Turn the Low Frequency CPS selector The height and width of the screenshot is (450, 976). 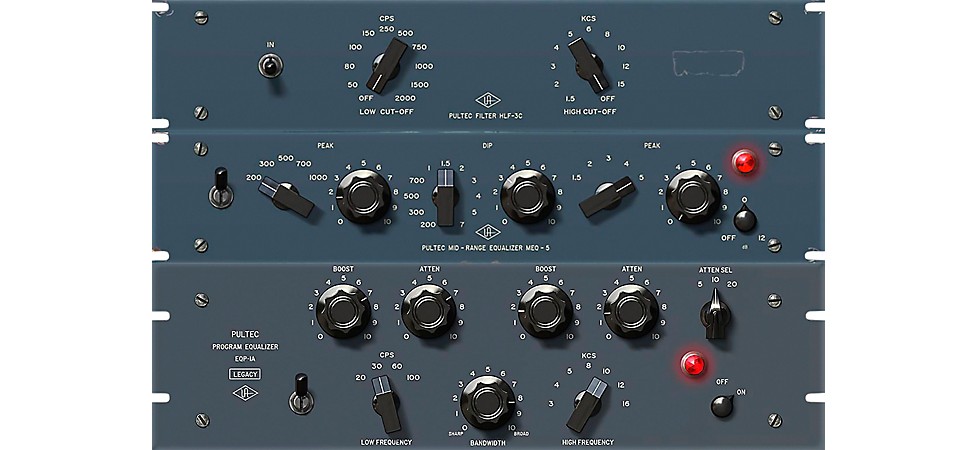pos(387,403)
